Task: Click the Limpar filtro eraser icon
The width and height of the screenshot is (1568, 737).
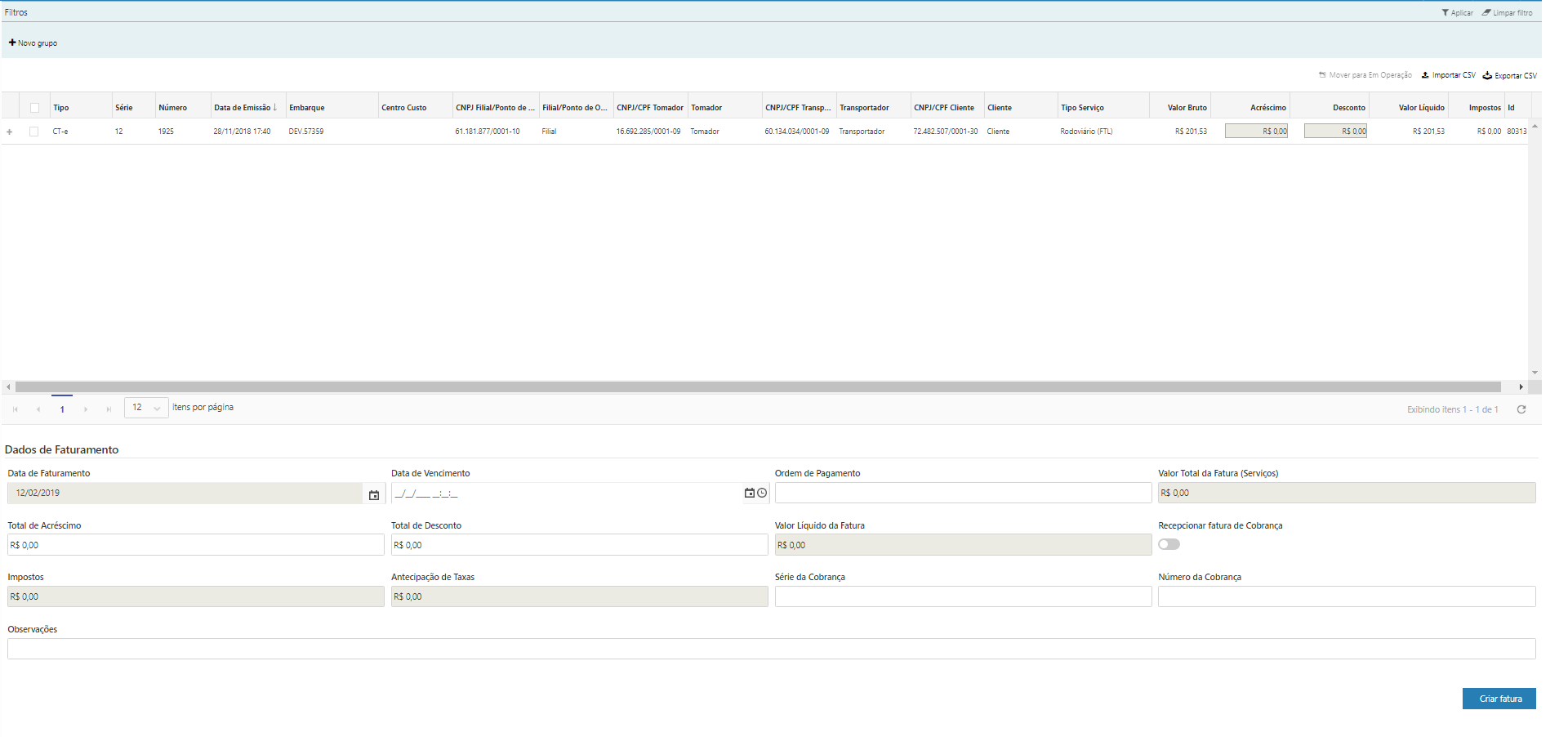Action: pos(1486,13)
